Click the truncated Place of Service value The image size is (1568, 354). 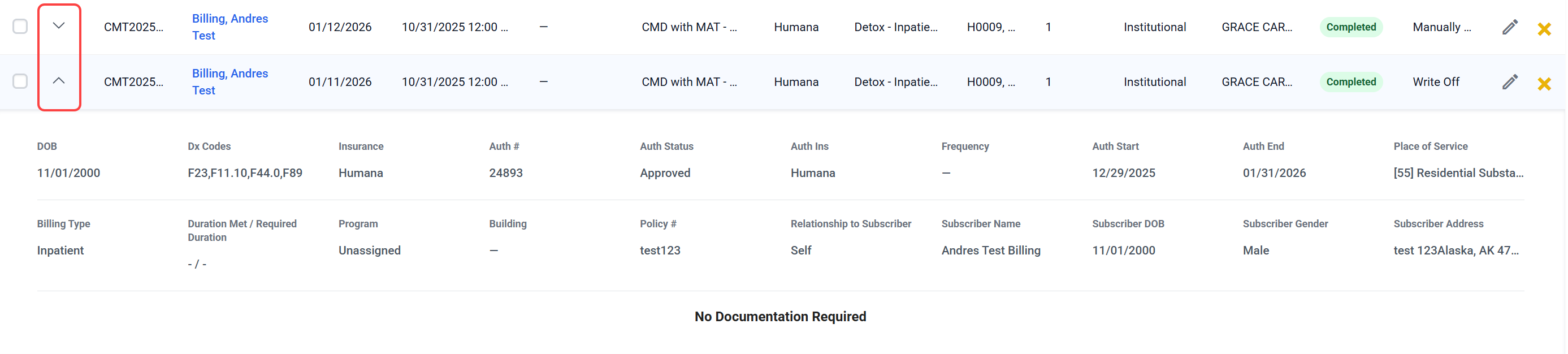[1458, 173]
